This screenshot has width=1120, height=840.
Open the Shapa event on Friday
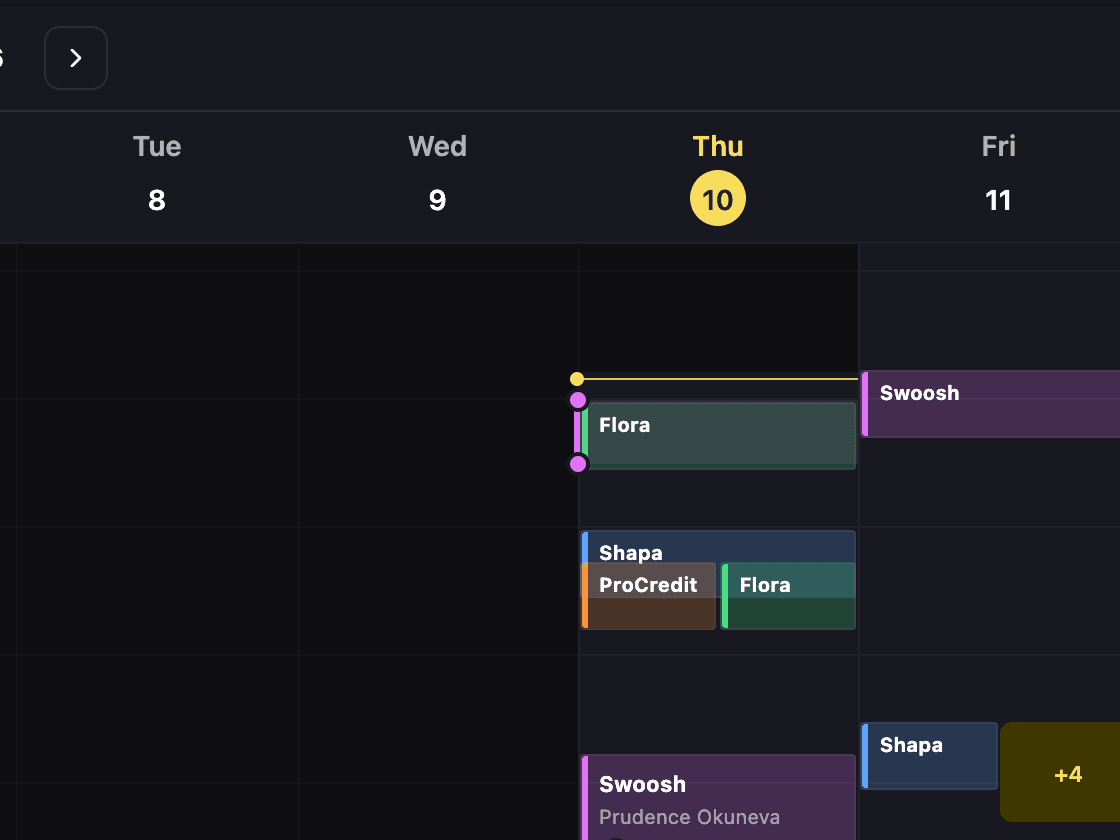click(929, 756)
